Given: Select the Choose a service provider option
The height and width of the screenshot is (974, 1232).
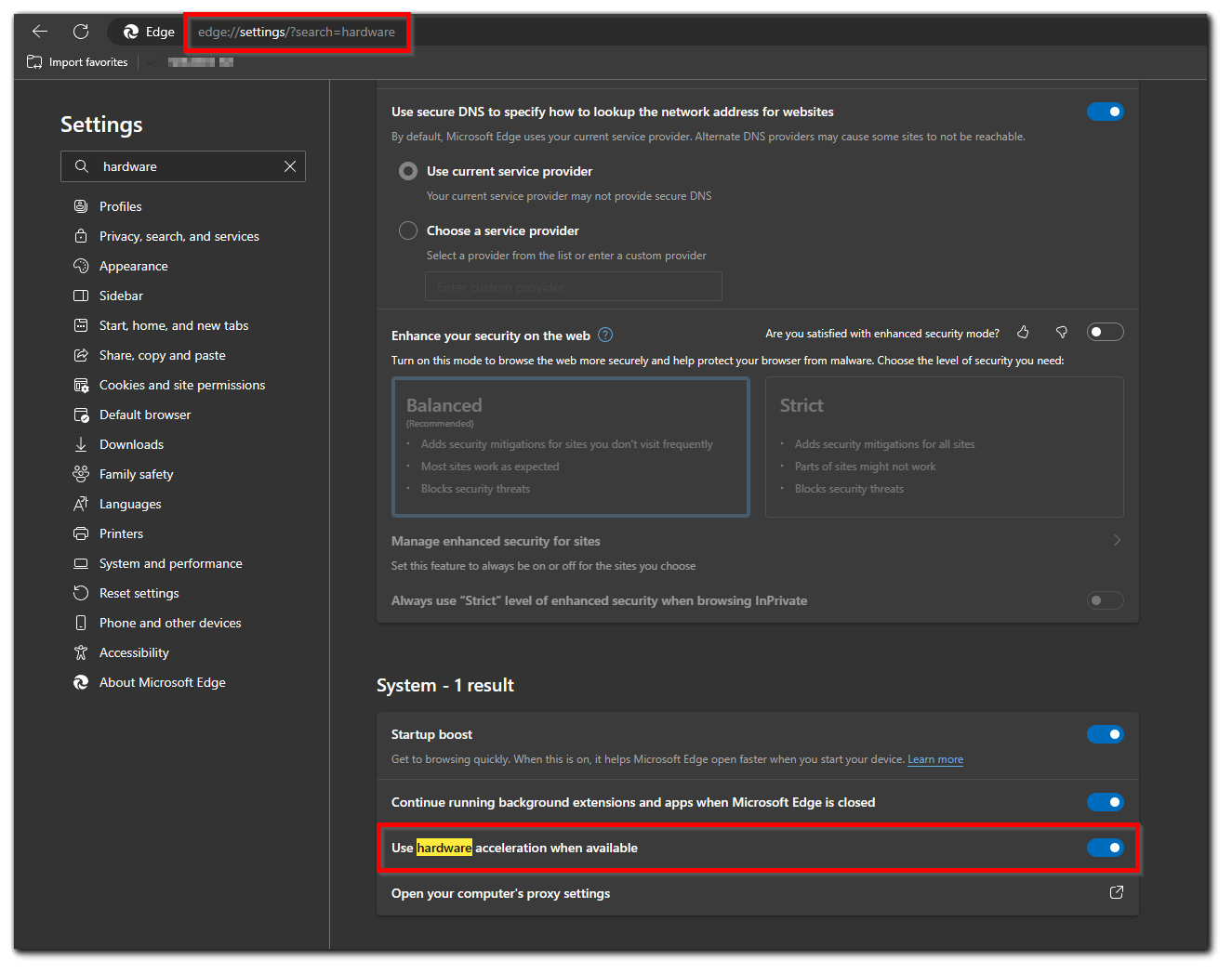Looking at the screenshot, I should 407,230.
